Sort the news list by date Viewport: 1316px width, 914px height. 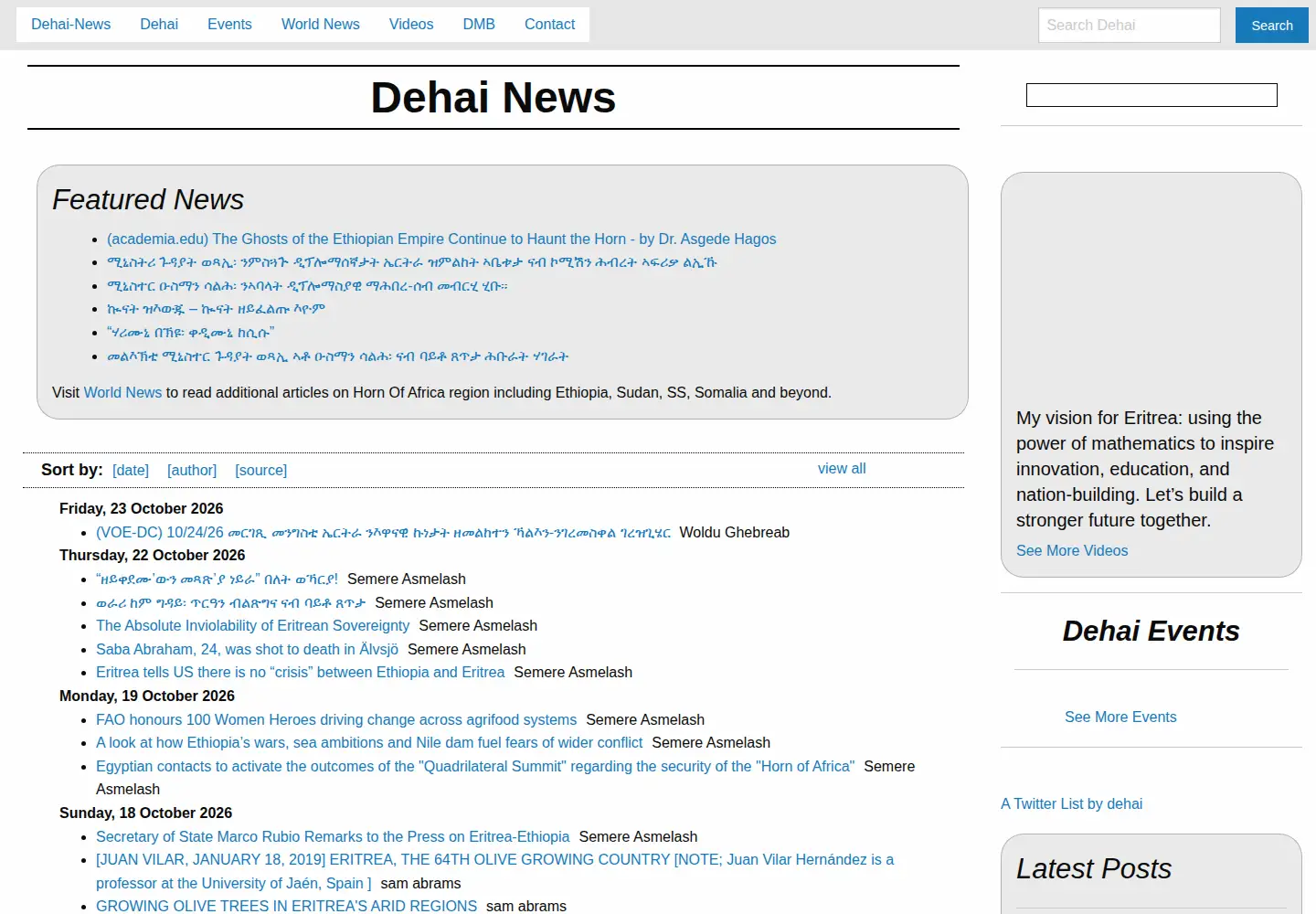tap(131, 471)
